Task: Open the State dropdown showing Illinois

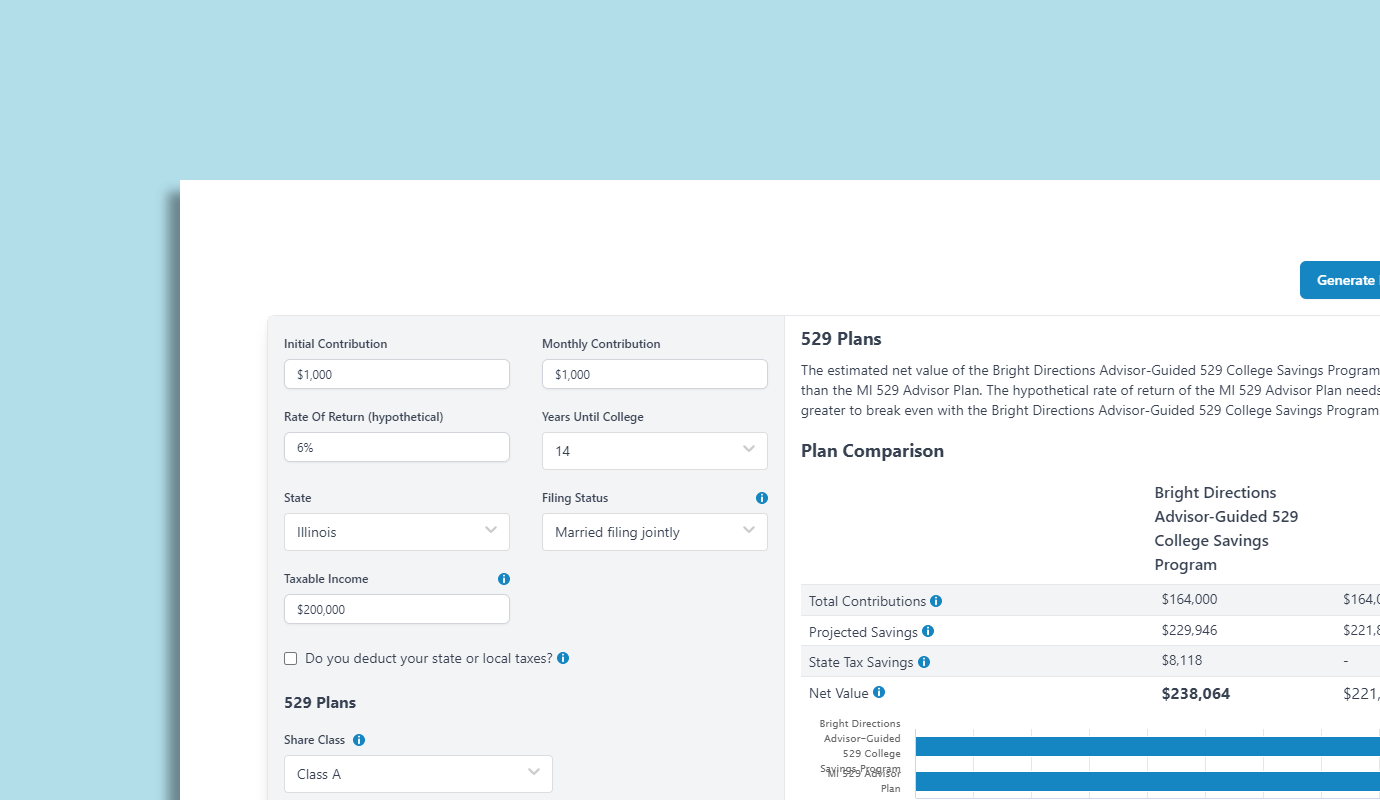Action: [x=397, y=532]
